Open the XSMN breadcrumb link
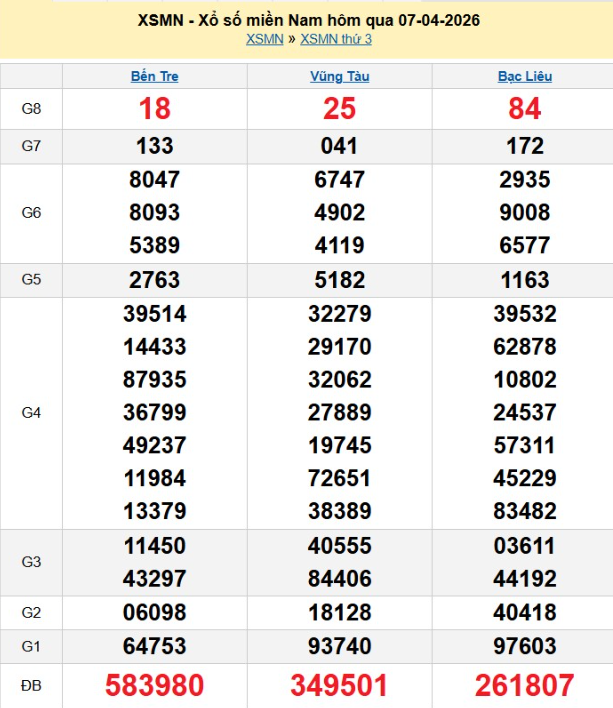This screenshot has height=708, width=613. pos(264,39)
